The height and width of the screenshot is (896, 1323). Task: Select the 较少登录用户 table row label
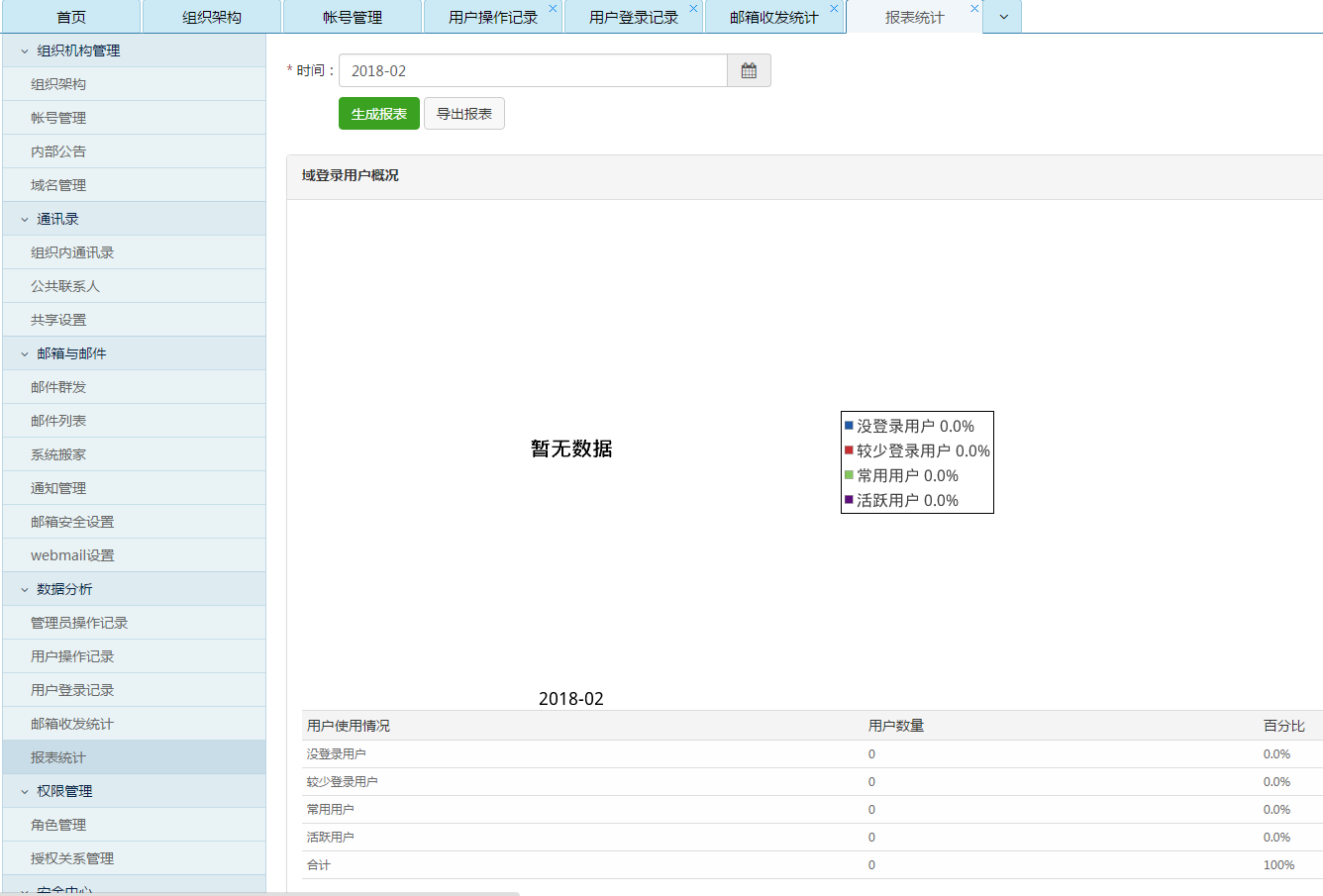click(x=342, y=782)
